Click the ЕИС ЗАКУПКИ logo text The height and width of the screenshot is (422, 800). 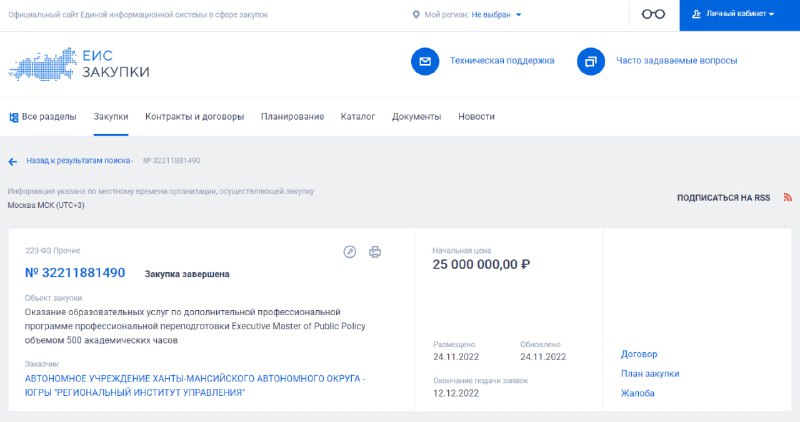click(116, 64)
